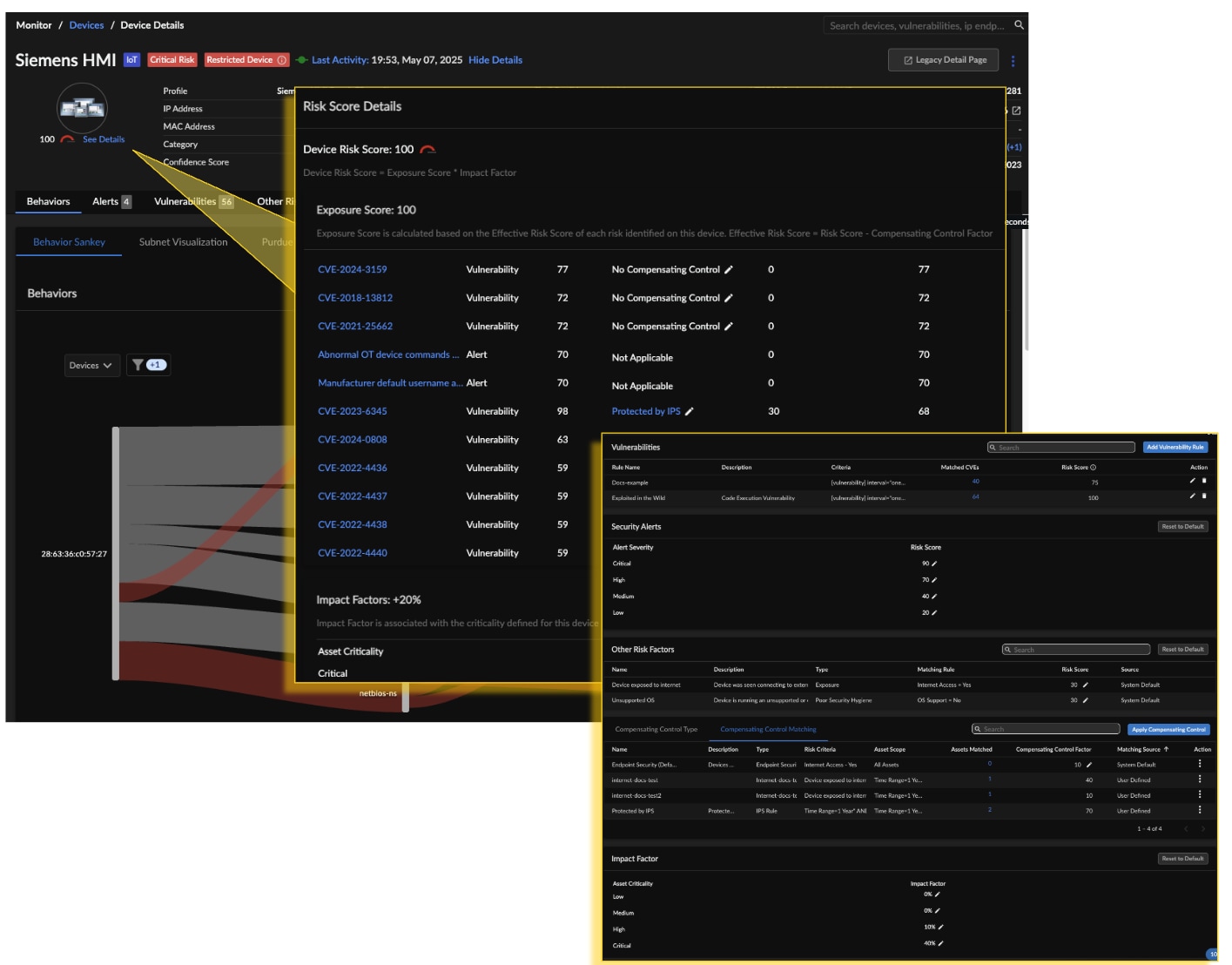The height and width of the screenshot is (965, 1232).
Task: Switch to the Vulnerabilities tab
Action: 193,201
